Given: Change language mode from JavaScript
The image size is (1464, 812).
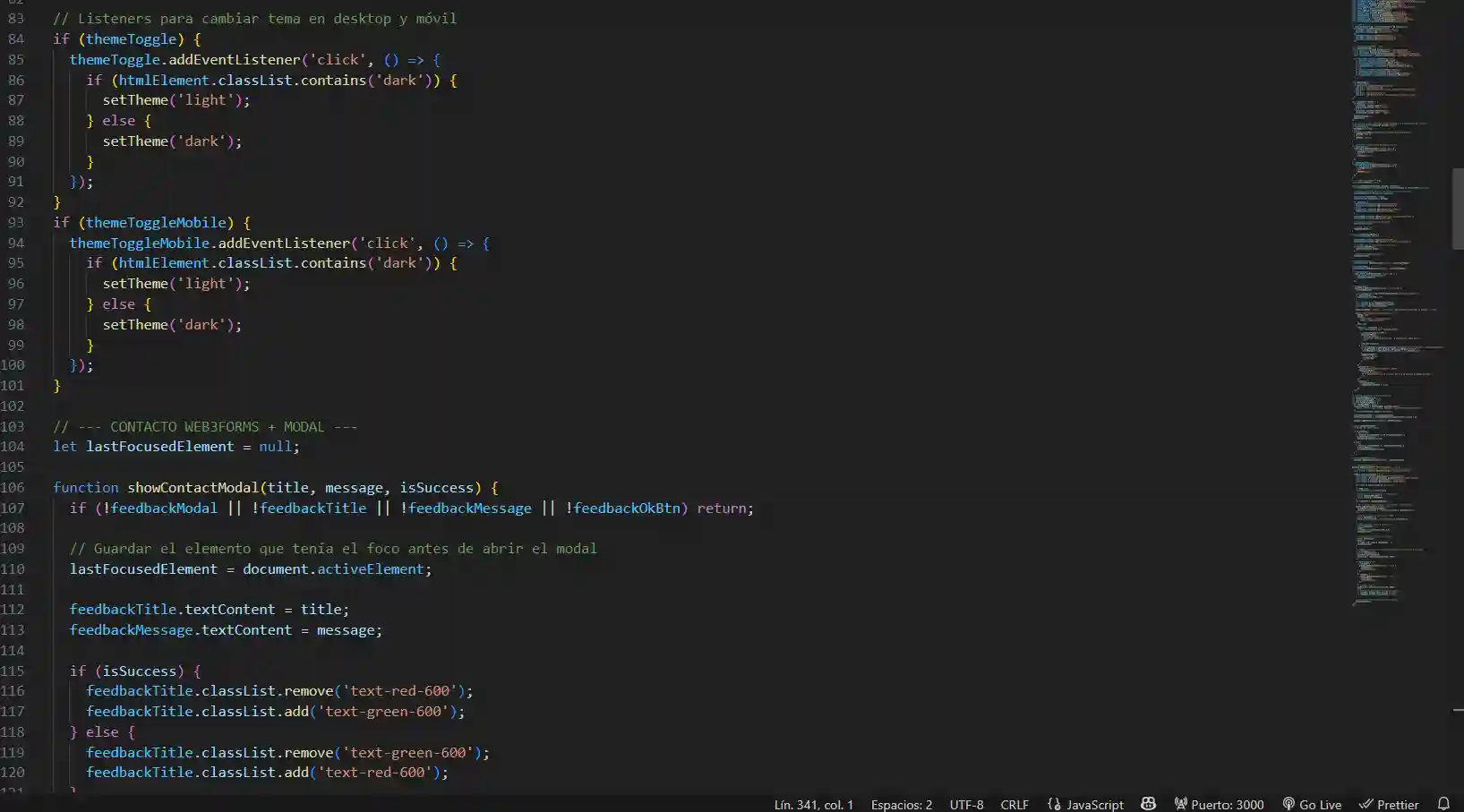Looking at the screenshot, I should (x=1085, y=804).
